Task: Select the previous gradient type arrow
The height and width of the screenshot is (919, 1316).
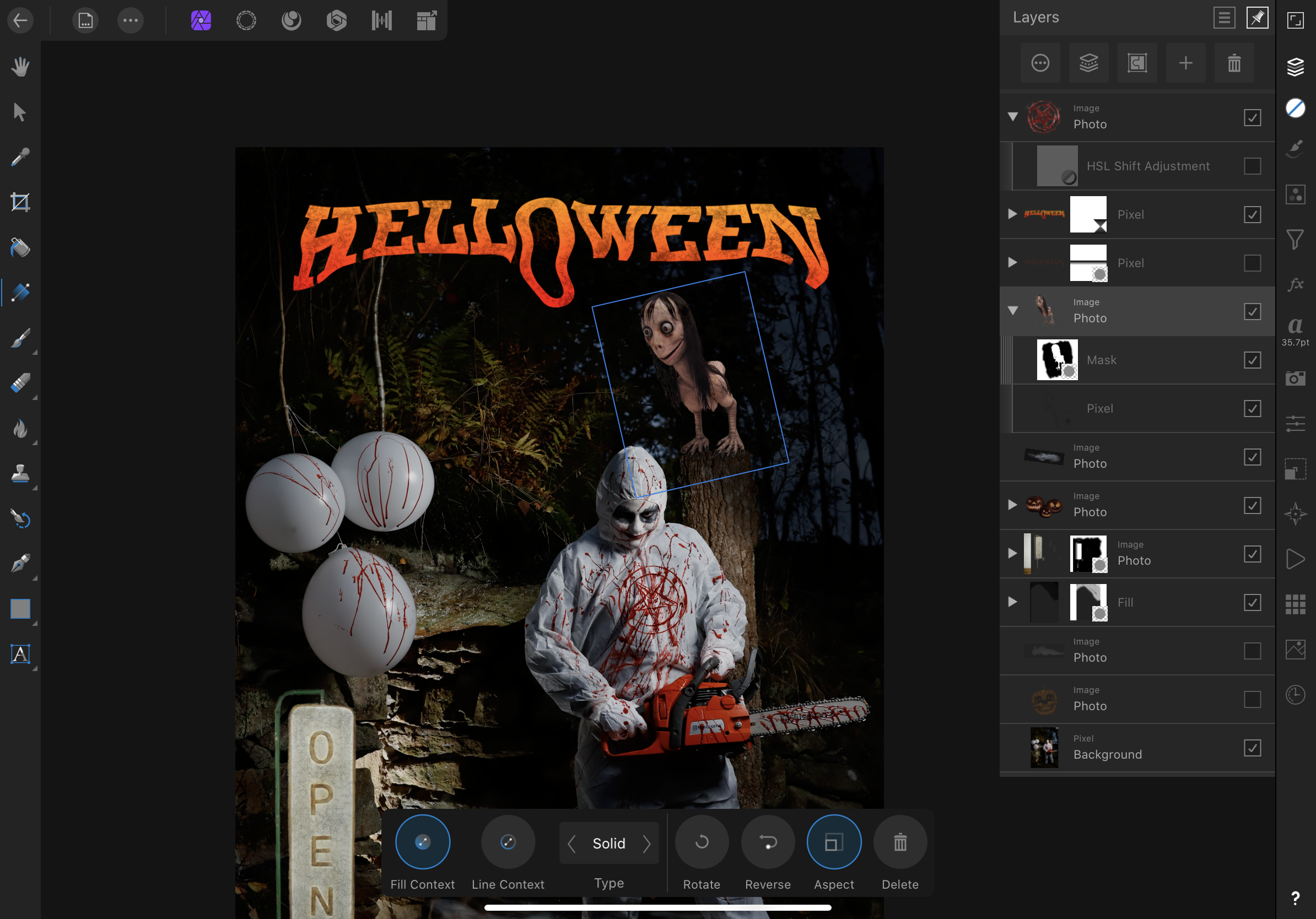Action: [571, 844]
